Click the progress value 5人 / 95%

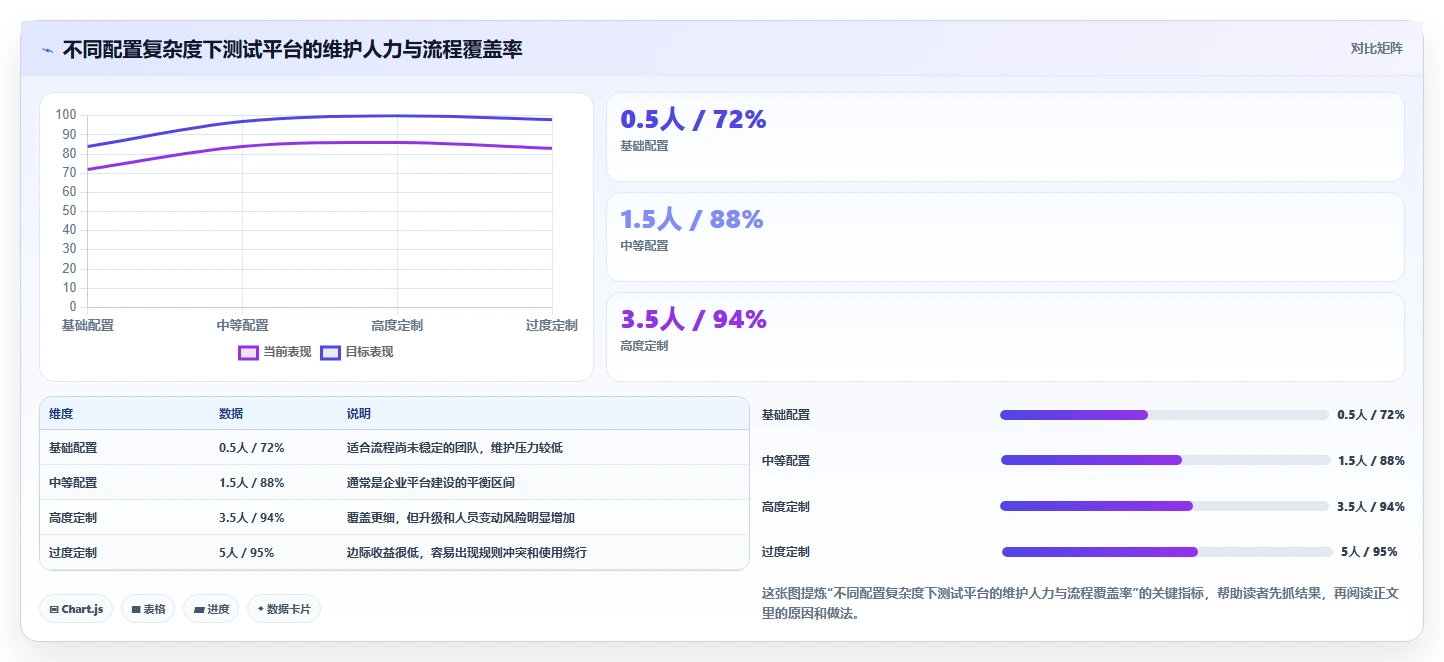click(1369, 552)
